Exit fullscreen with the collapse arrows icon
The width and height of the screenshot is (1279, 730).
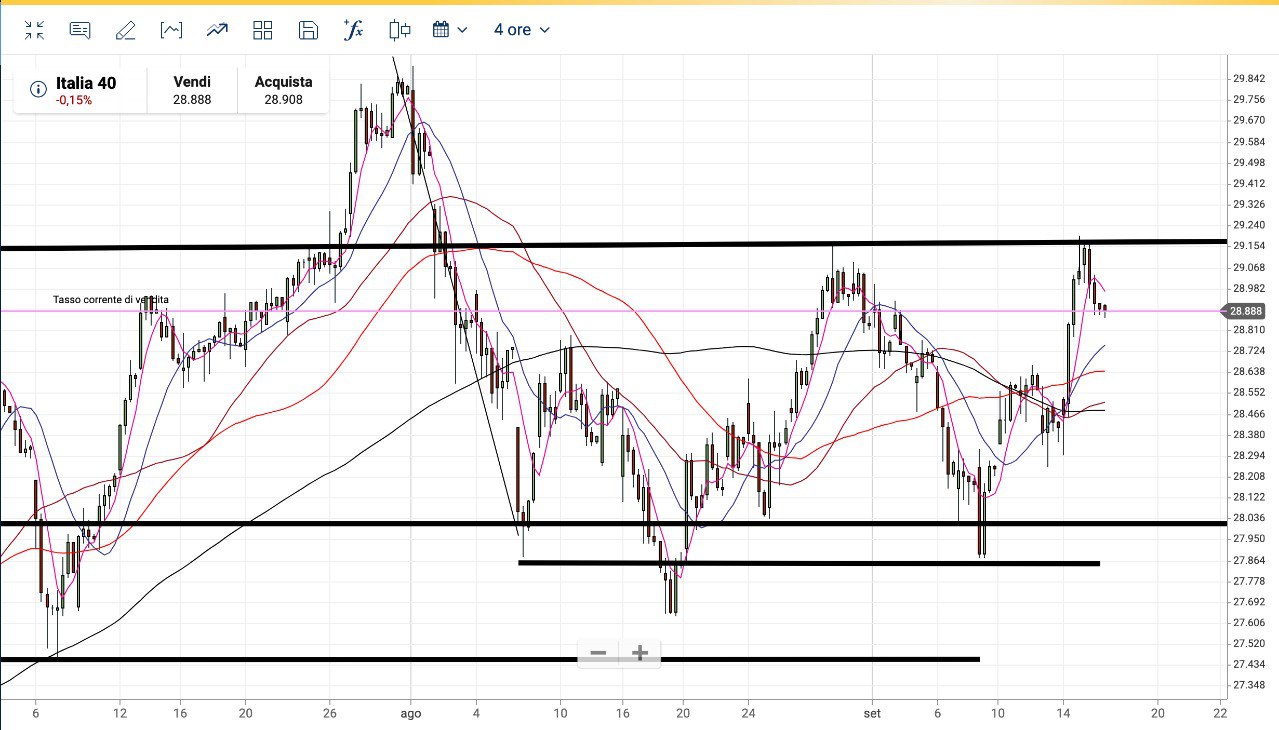point(35,30)
